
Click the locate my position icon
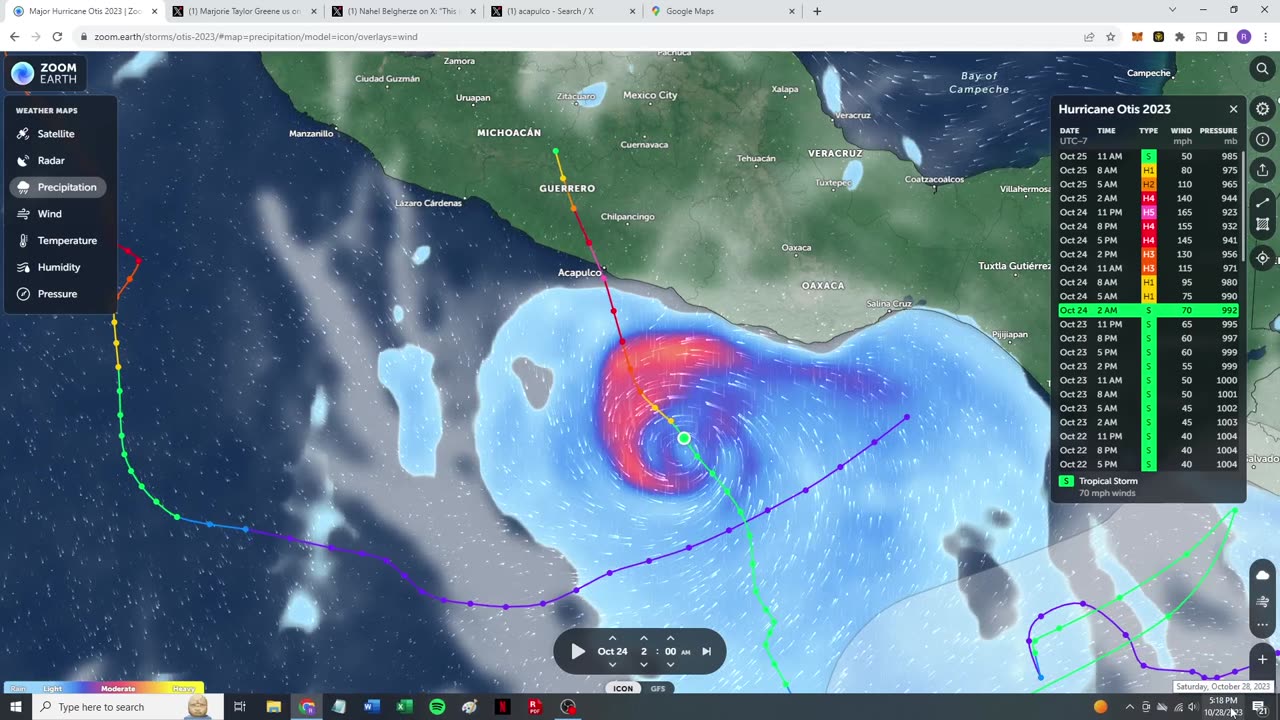click(x=1262, y=258)
